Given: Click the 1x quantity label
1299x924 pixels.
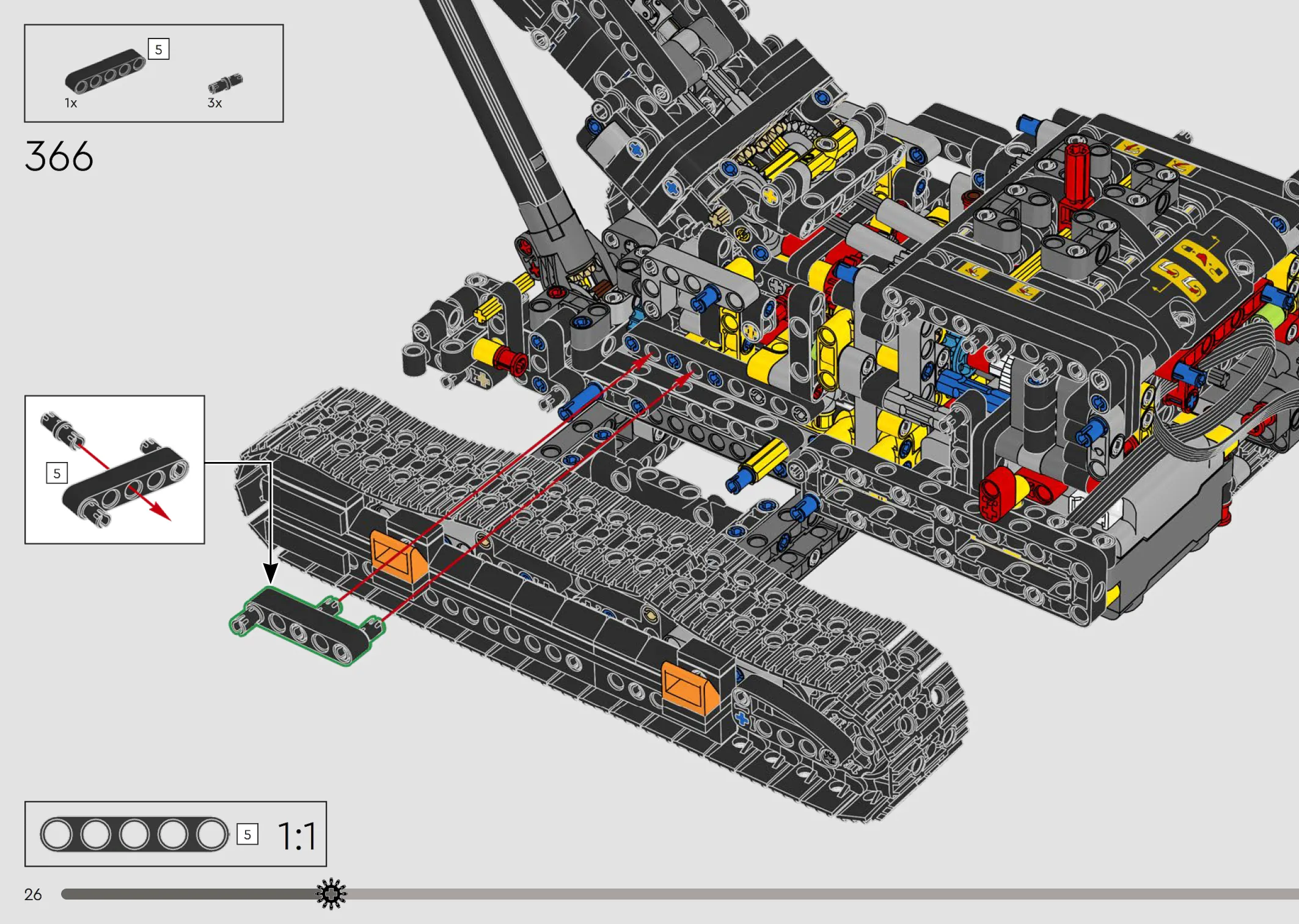Looking at the screenshot, I should 71,103.
